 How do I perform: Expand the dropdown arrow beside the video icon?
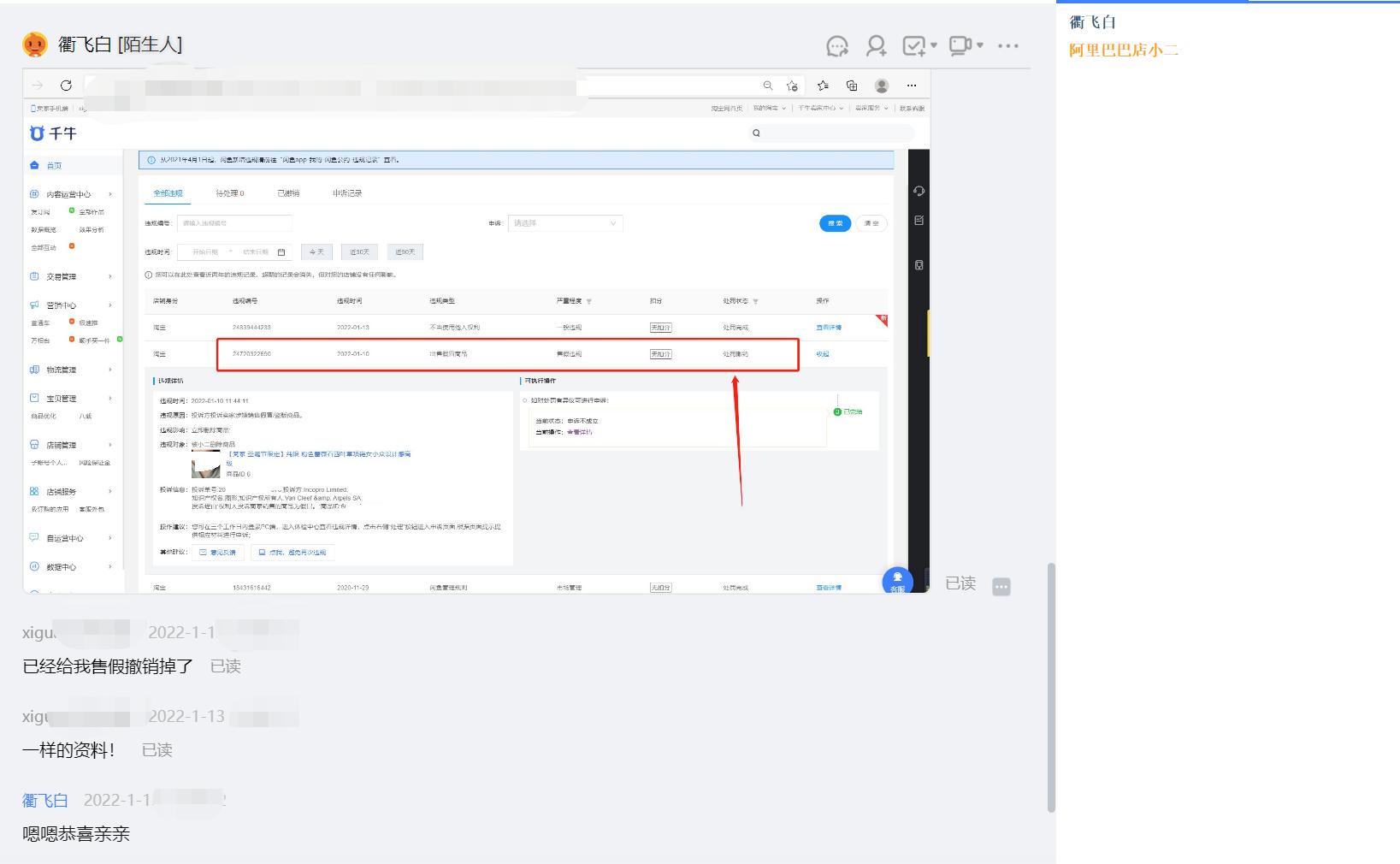[980, 46]
